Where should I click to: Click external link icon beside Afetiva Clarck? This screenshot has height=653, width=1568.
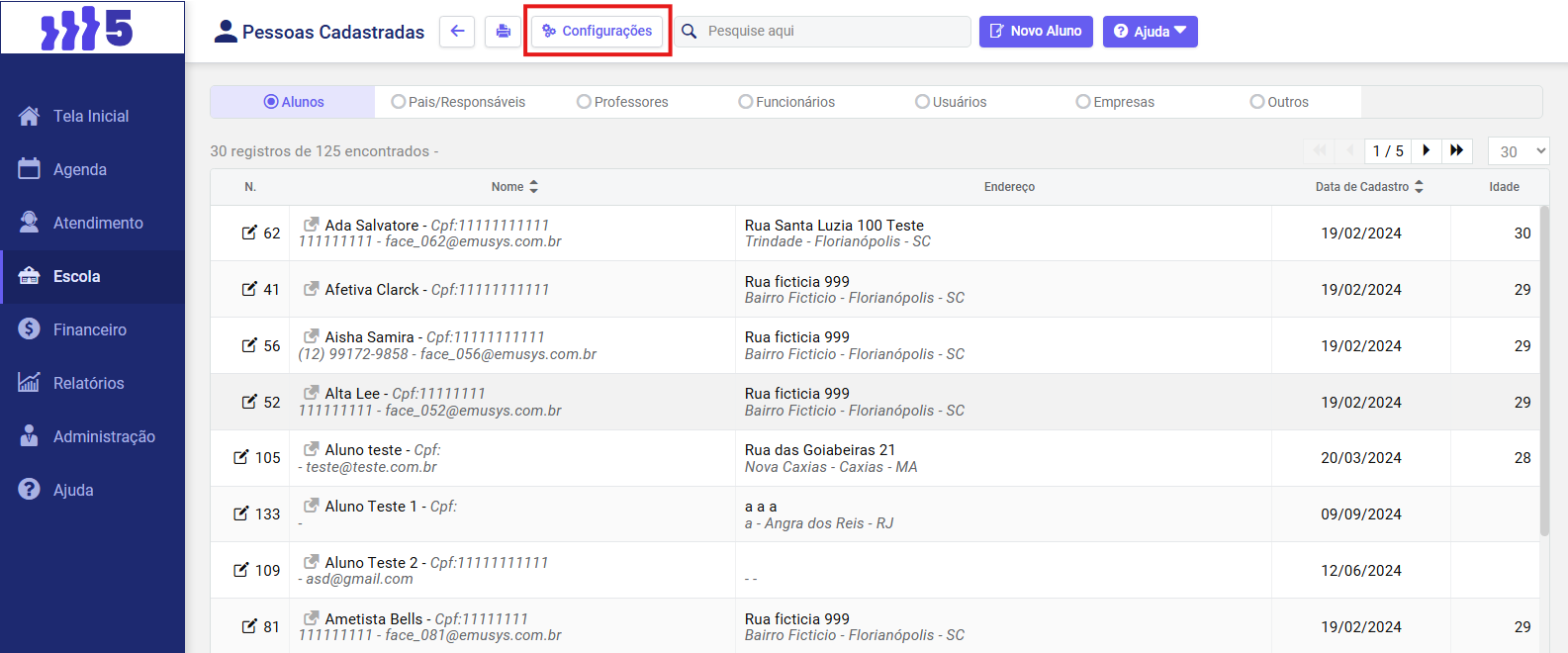[x=311, y=289]
